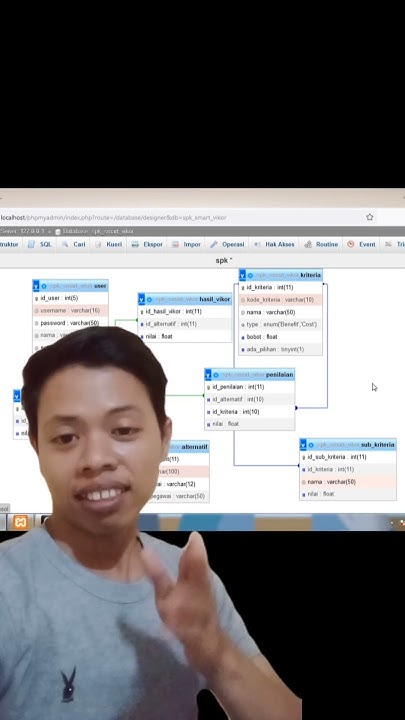This screenshot has width=405, height=720.
Task: Switch to the Operasi tab
Action: coord(227,244)
